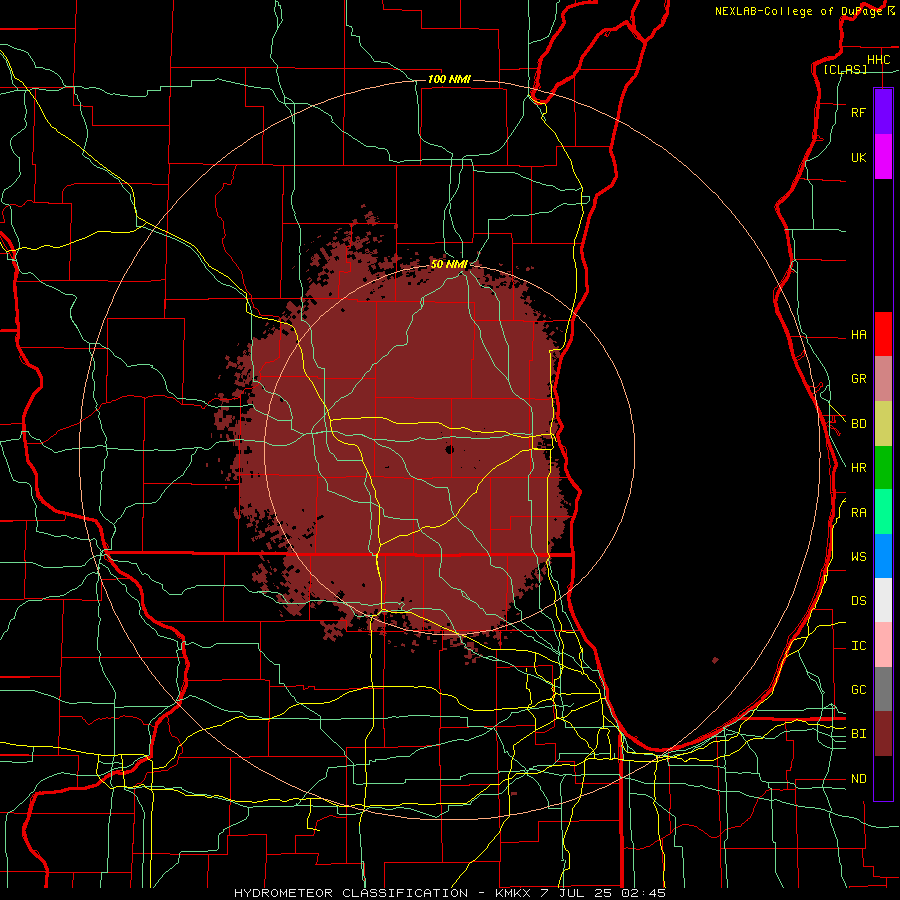Select the DS white legend swatch
The height and width of the screenshot is (900, 900).
click(883, 600)
